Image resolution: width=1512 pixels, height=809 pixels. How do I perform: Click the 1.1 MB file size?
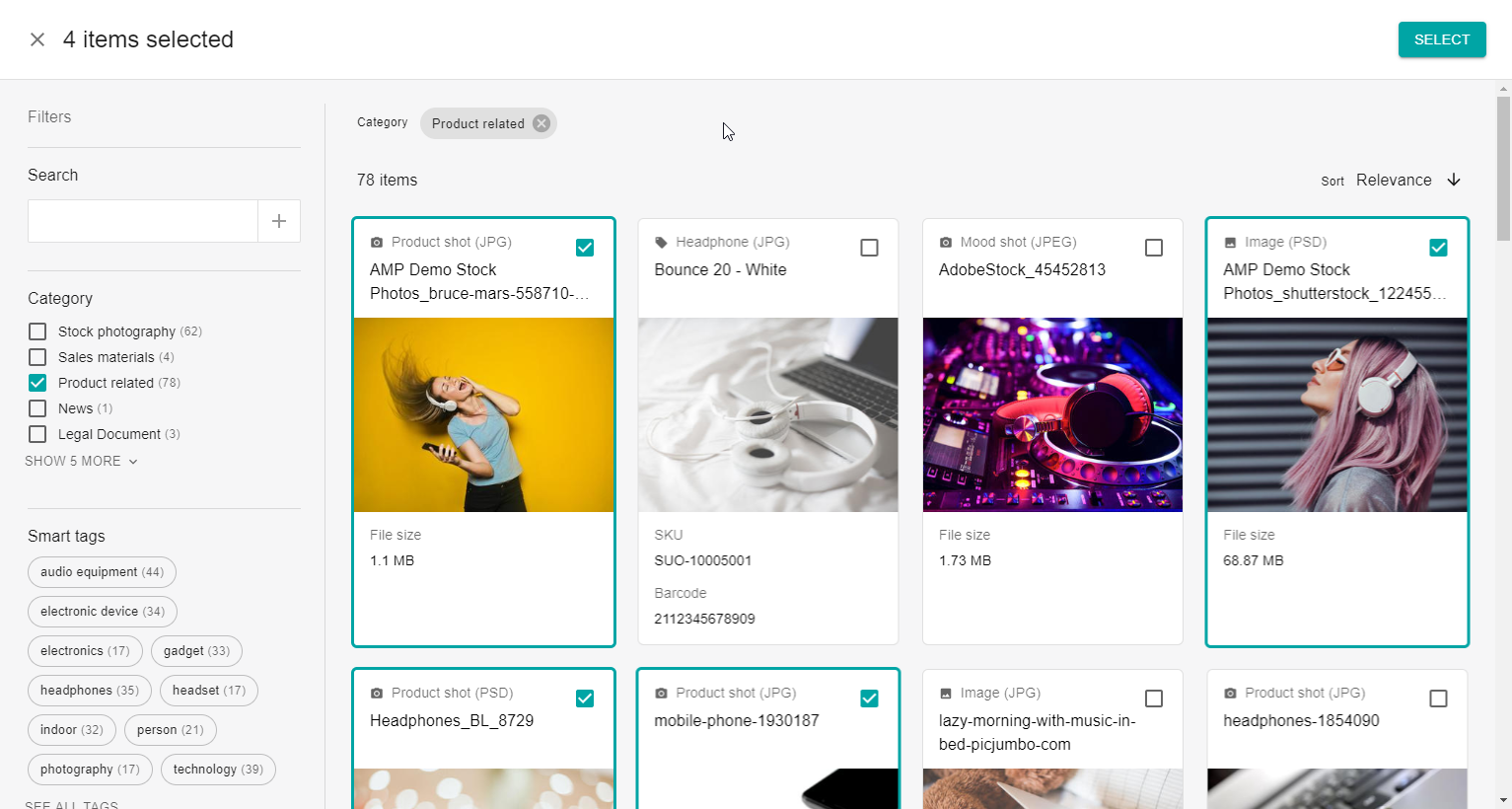pyautogui.click(x=392, y=560)
